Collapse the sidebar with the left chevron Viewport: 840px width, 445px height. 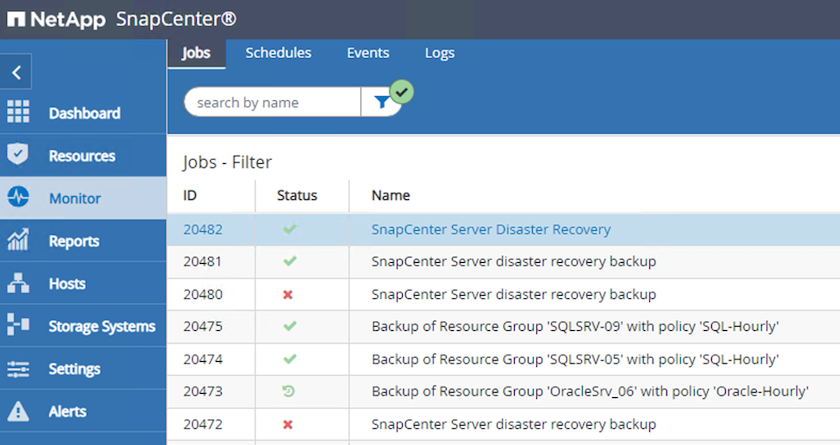coord(16,72)
